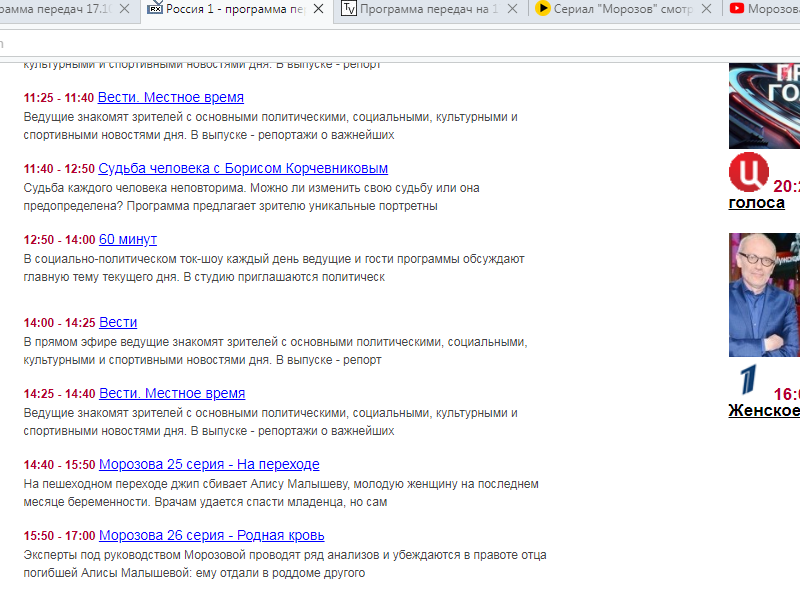Viewport: 800px width, 600px height.
Task: Click the Tv favicon of the programme tab
Action: (x=348, y=8)
